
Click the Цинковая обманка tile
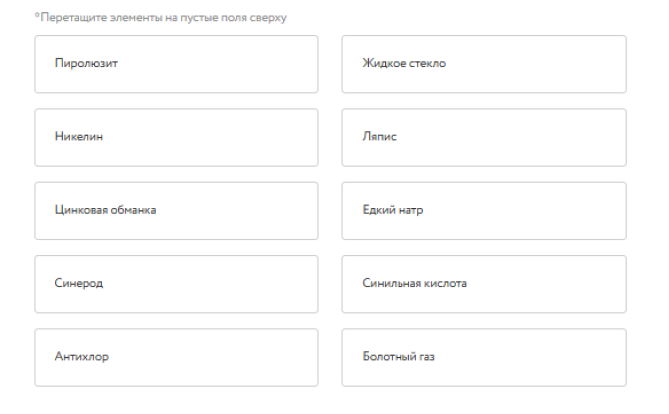coord(176,210)
